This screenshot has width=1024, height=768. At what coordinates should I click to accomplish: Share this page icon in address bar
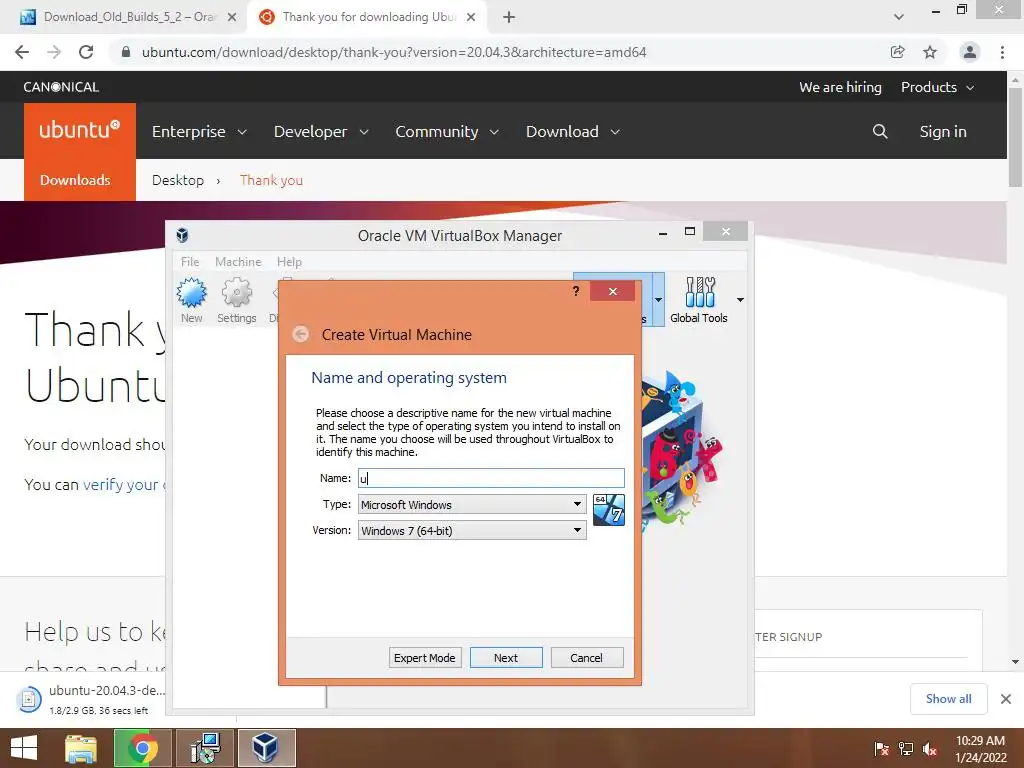point(898,52)
